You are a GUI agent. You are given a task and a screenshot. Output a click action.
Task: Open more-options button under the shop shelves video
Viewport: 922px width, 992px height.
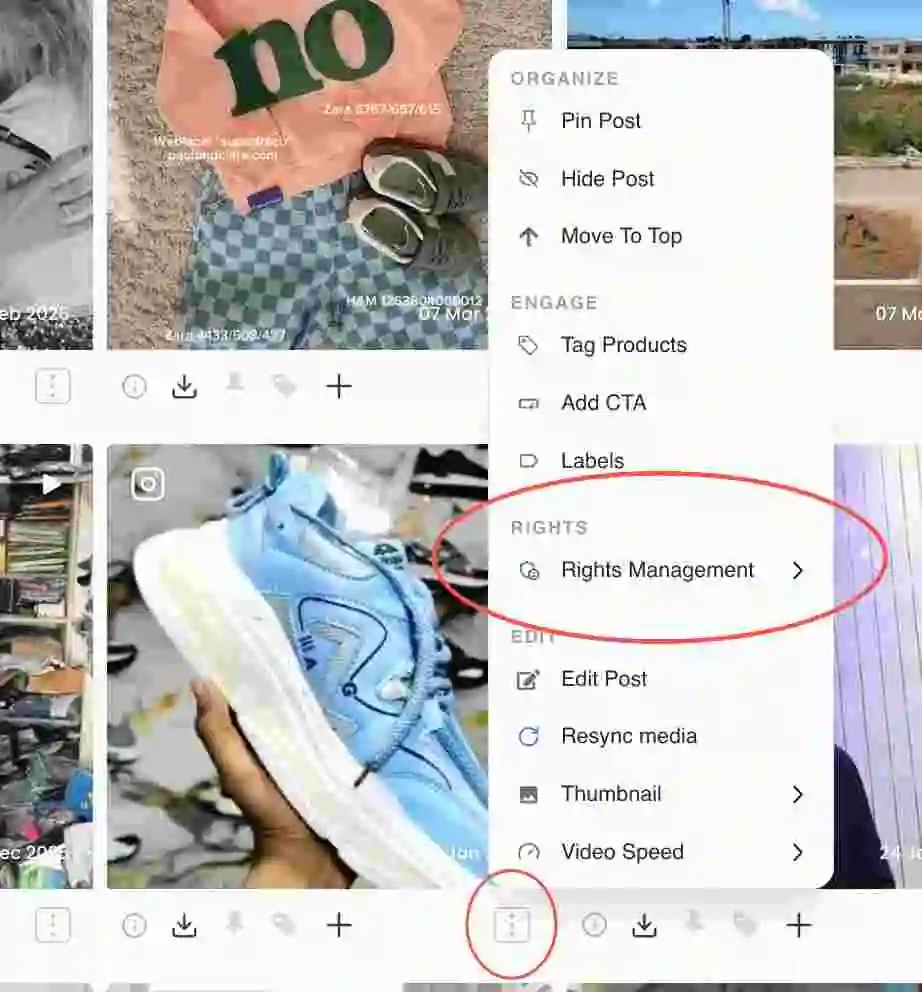tap(53, 926)
